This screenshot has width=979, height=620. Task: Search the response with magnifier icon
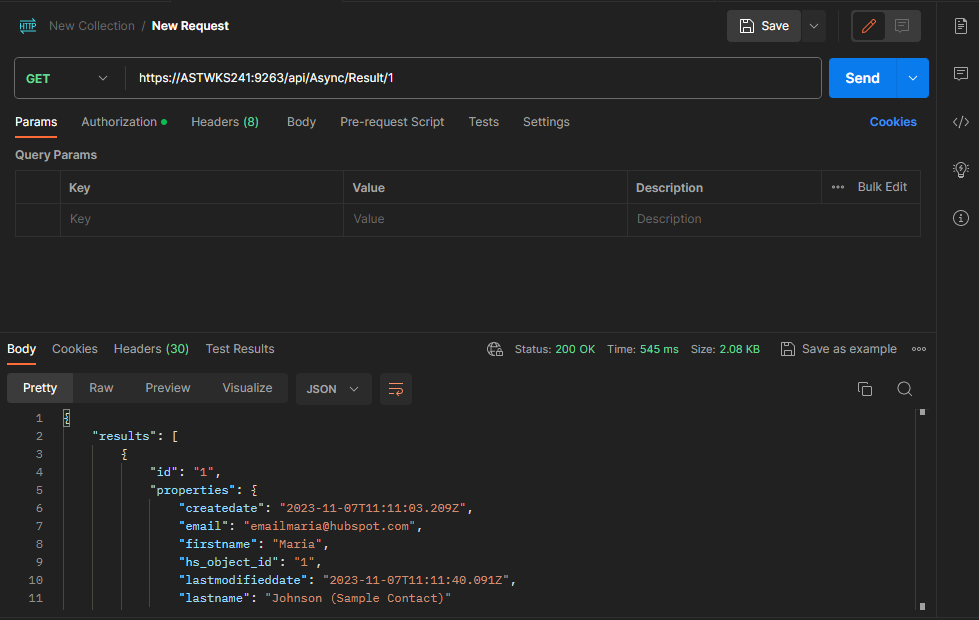pyautogui.click(x=904, y=389)
